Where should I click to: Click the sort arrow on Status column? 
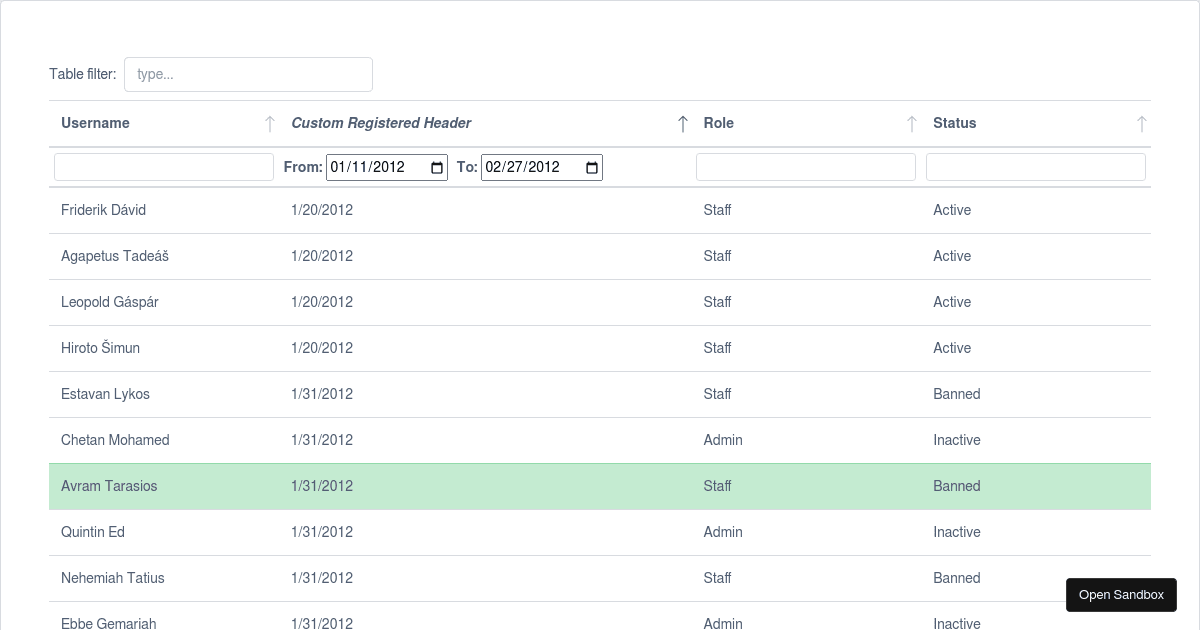1141,123
